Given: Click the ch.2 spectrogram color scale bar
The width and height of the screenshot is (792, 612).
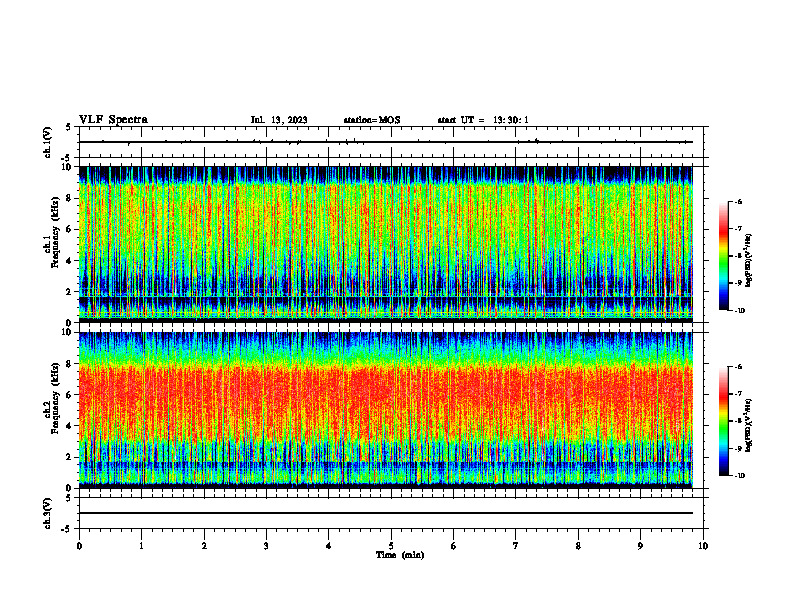Looking at the screenshot, I should coord(723,421).
